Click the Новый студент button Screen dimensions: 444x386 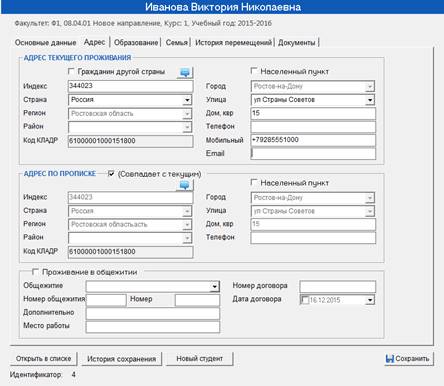(x=200, y=359)
